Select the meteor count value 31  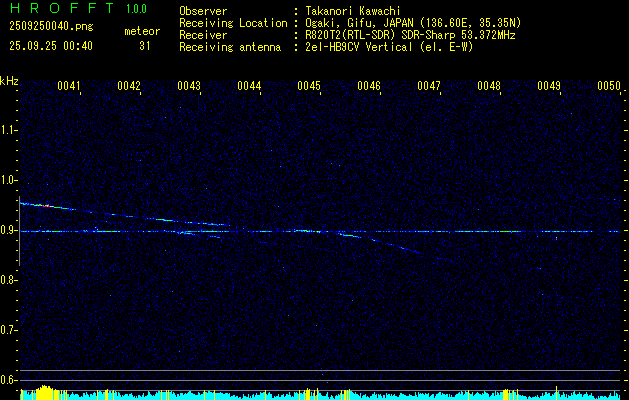tap(145, 46)
